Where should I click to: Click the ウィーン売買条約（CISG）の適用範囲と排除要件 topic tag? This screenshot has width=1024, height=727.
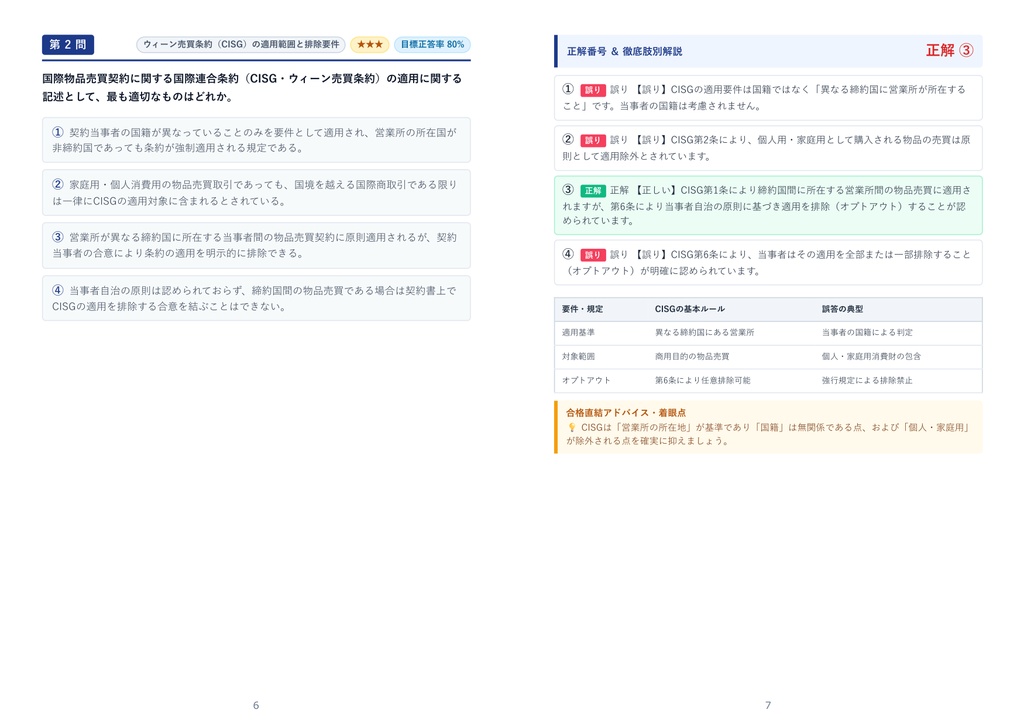[x=241, y=44]
